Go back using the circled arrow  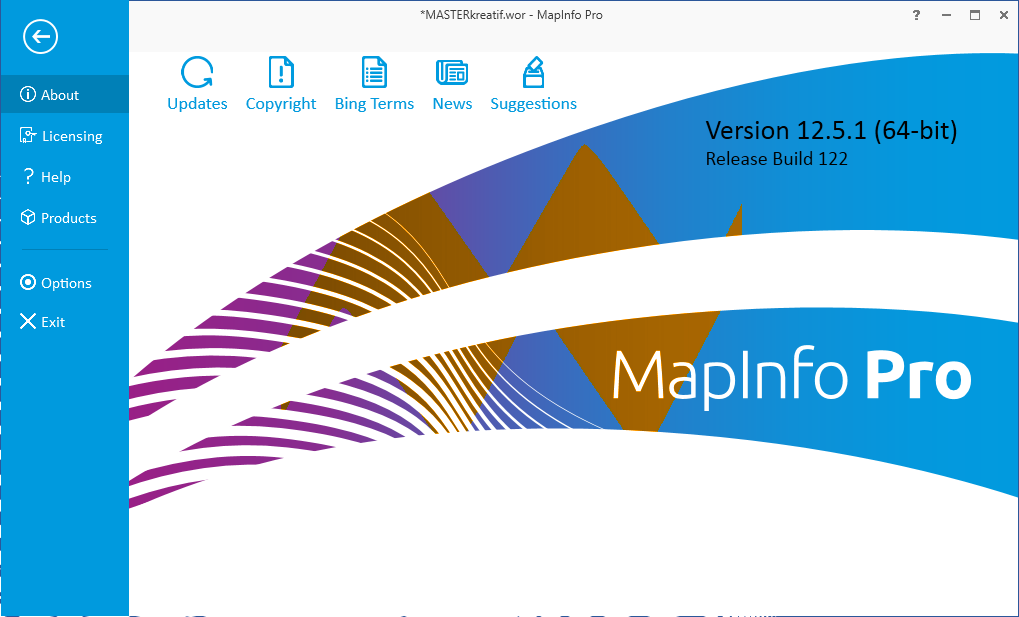40,36
